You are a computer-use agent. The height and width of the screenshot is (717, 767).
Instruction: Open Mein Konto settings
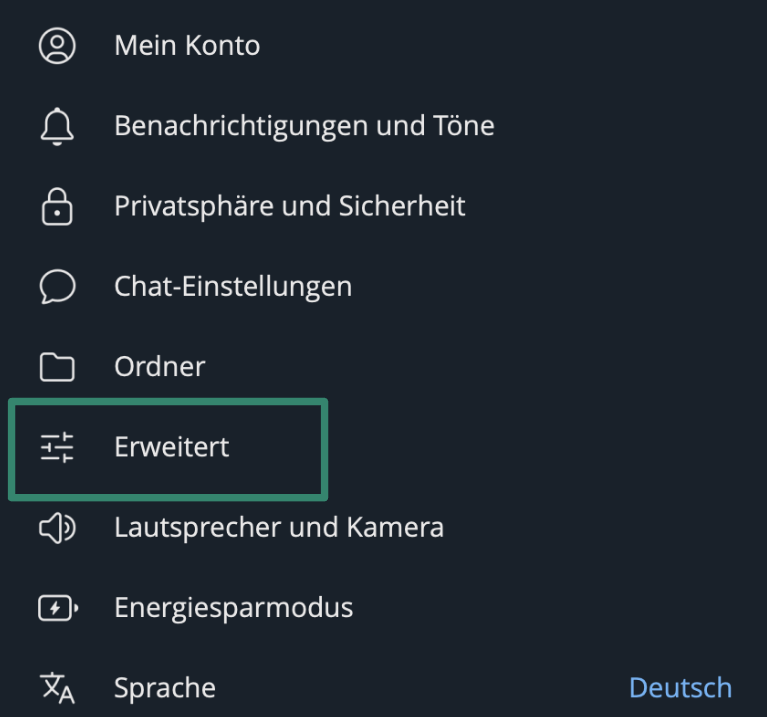pos(187,46)
